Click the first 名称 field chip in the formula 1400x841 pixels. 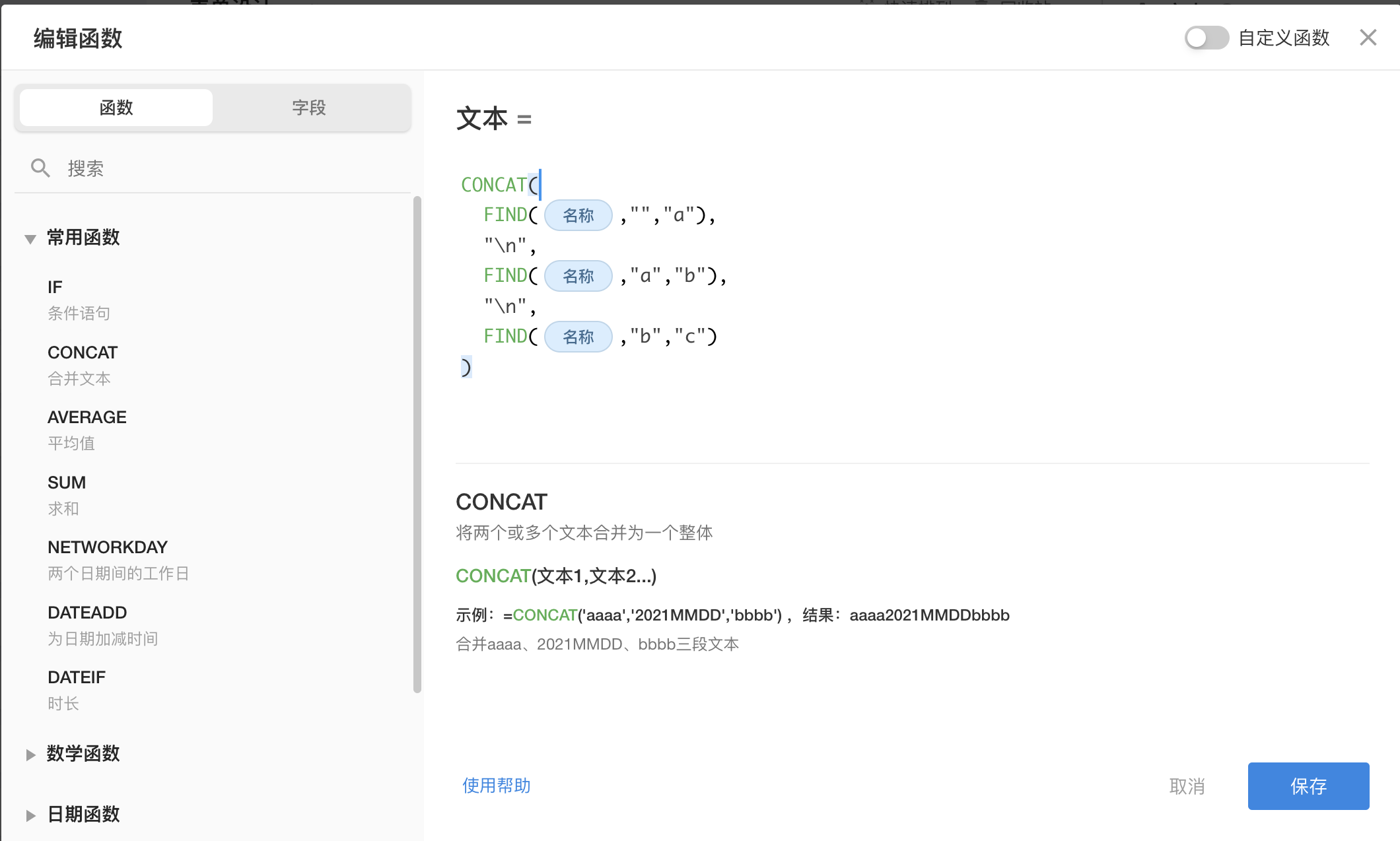point(578,215)
